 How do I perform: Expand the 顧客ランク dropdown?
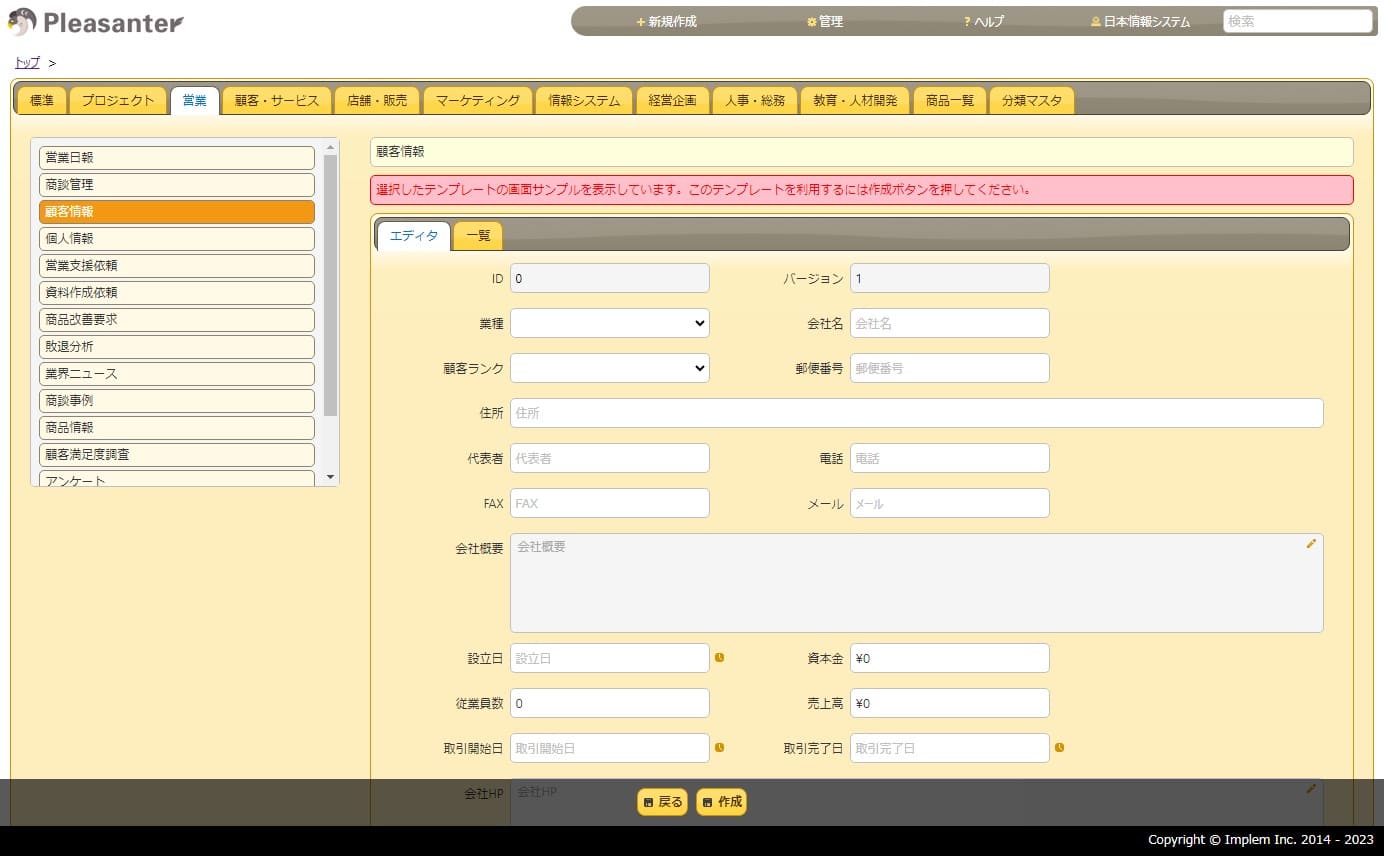609,368
